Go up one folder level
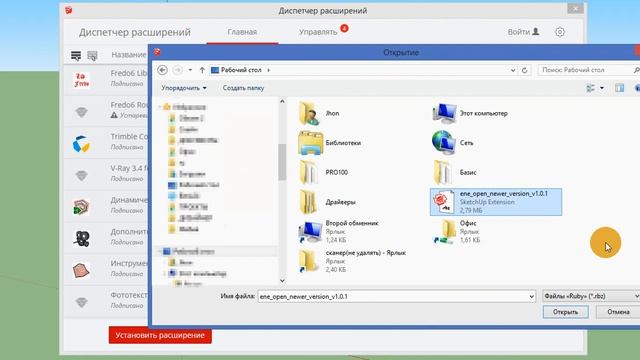Screen dimensions: 640x360 [x=202, y=70]
